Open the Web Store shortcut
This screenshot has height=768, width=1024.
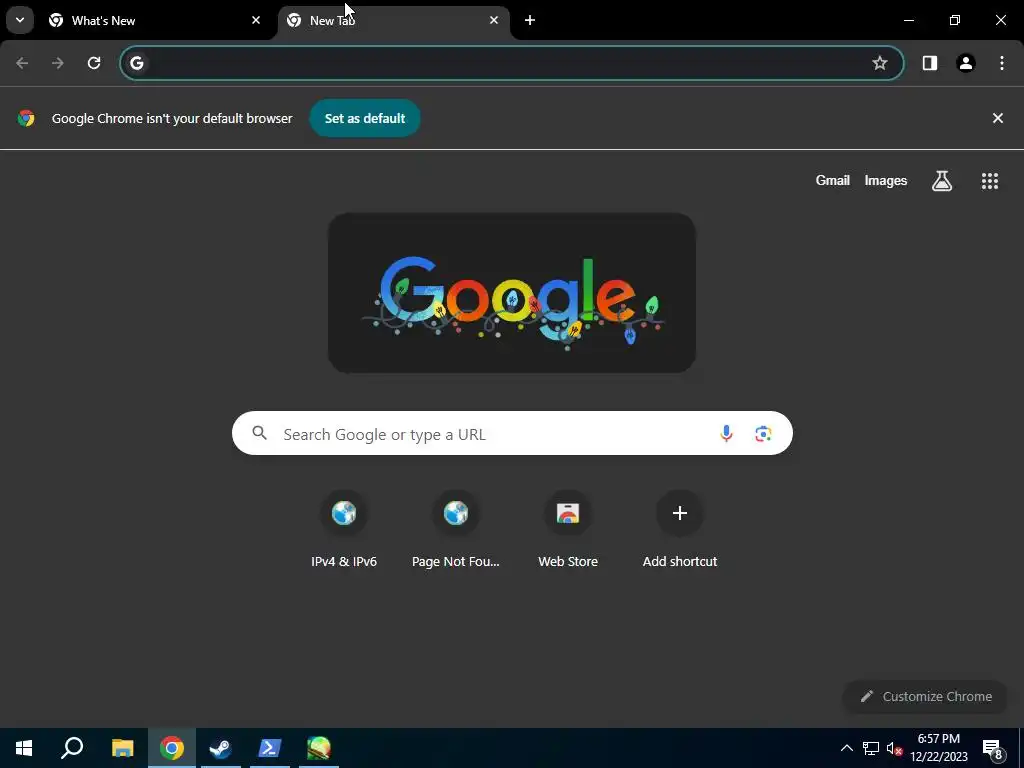(568, 529)
